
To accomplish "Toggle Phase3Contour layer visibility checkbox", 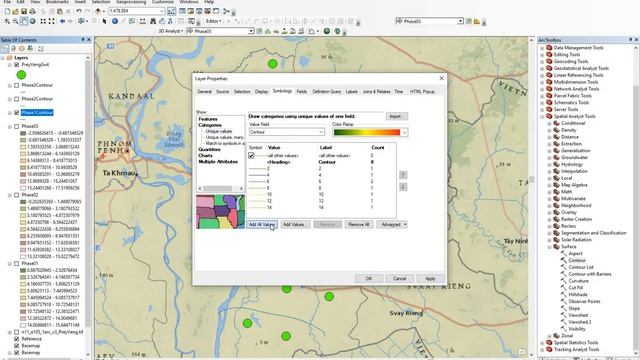I will tap(17, 85).
